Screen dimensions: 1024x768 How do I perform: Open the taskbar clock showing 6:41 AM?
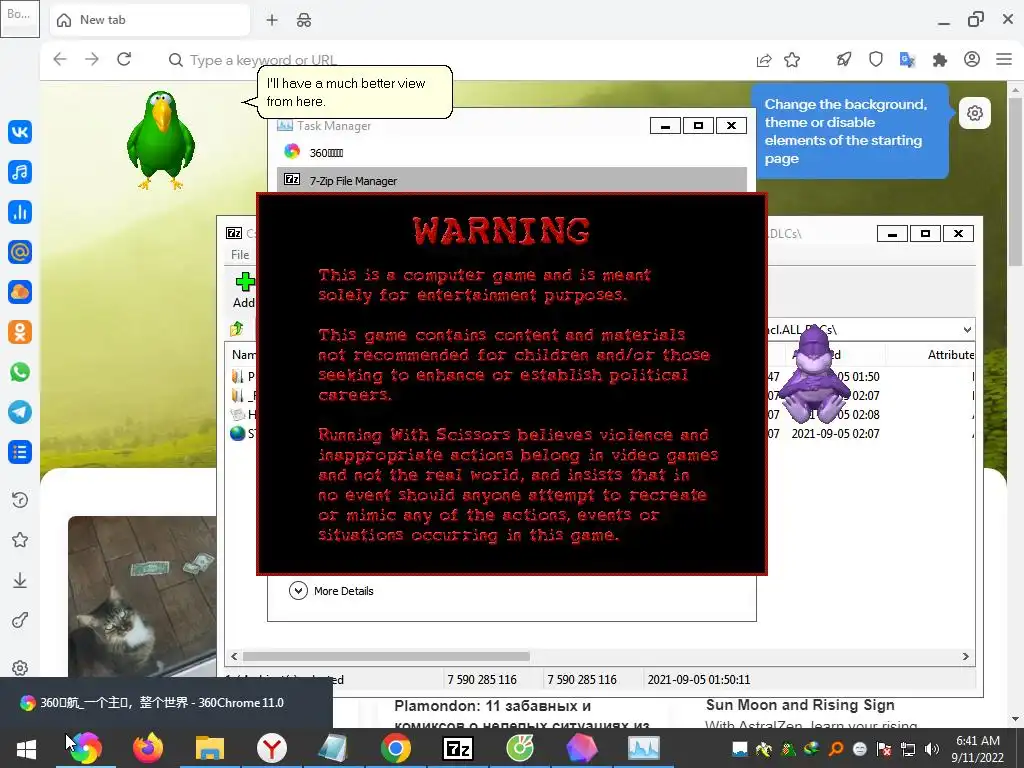click(x=978, y=749)
